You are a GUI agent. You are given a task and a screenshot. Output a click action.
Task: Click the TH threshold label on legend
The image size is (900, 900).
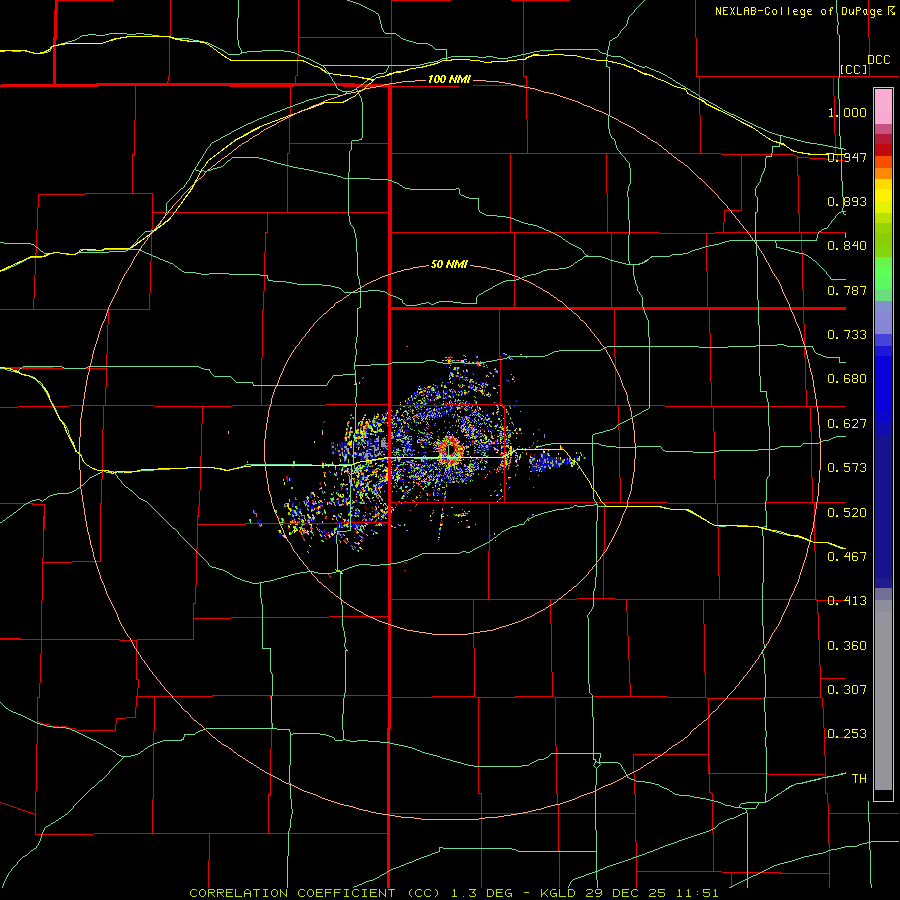tap(859, 779)
